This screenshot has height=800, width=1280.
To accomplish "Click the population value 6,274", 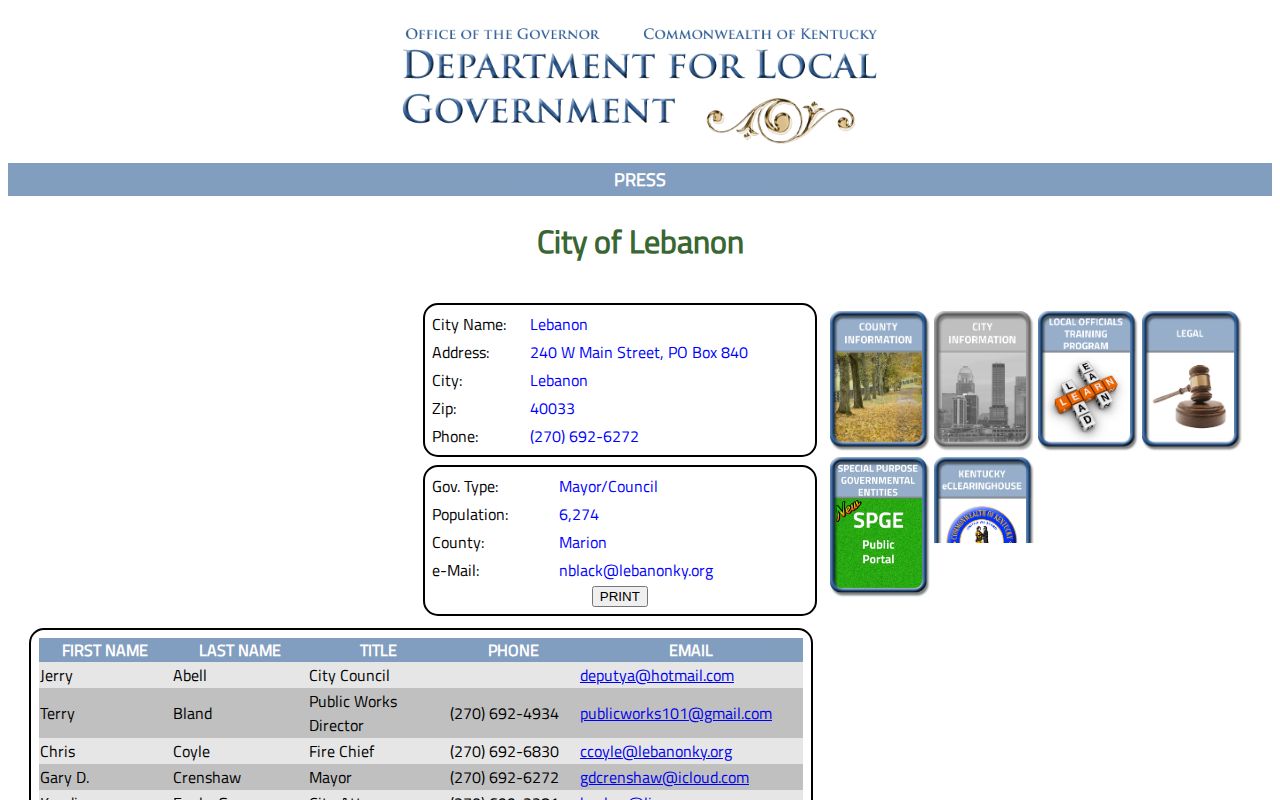I will (x=579, y=515).
